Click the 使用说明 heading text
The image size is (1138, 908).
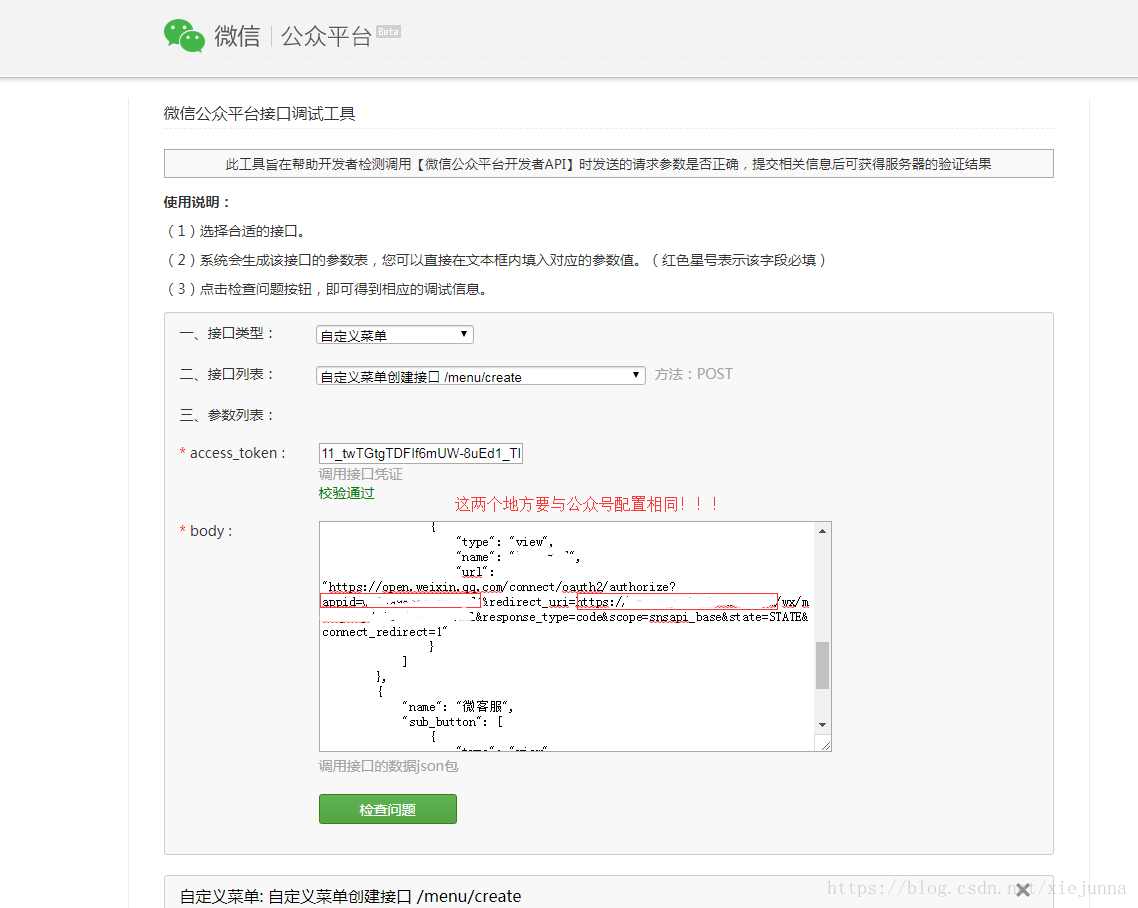pos(196,202)
